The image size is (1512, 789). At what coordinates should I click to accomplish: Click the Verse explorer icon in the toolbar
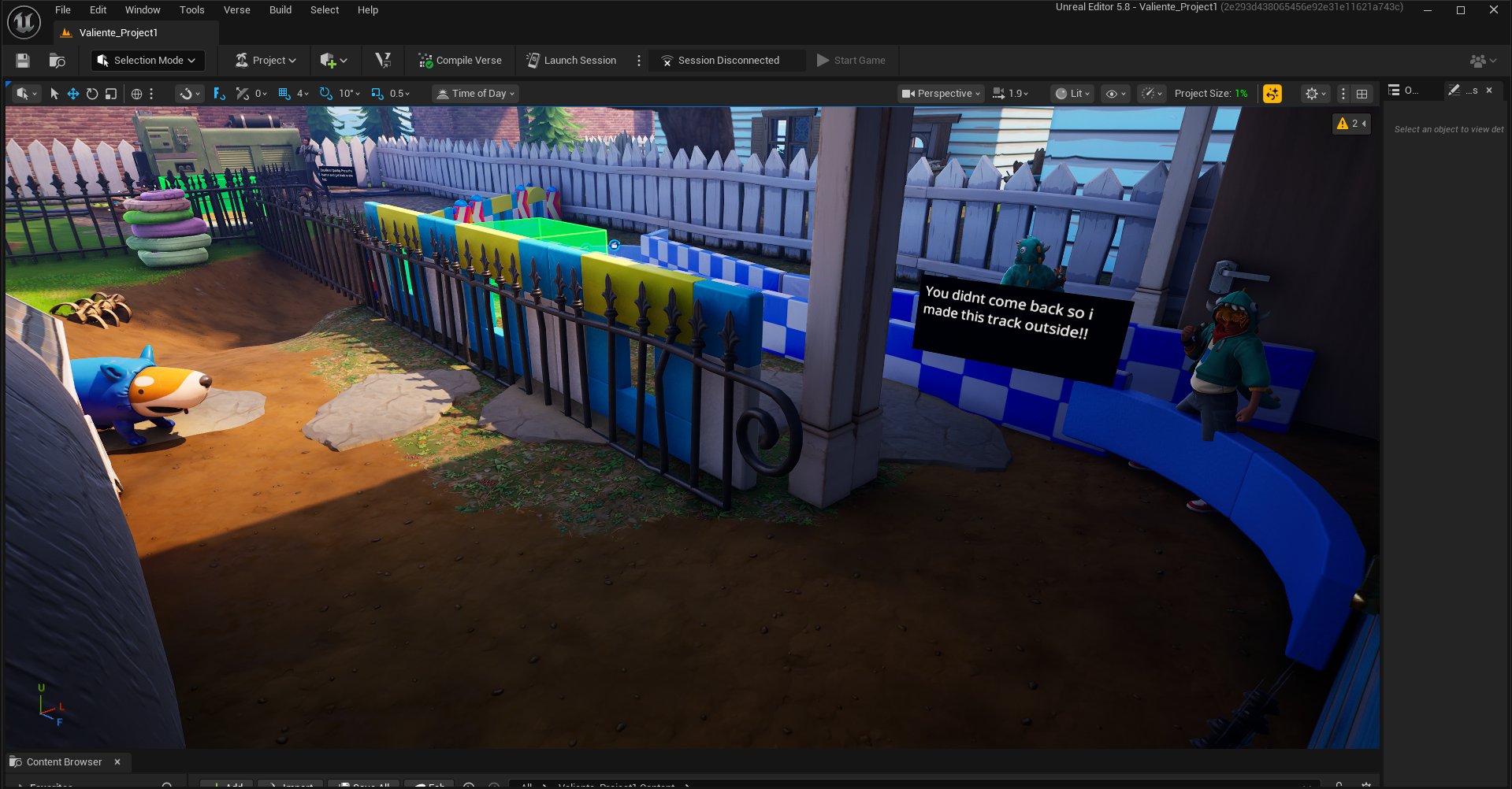point(383,61)
